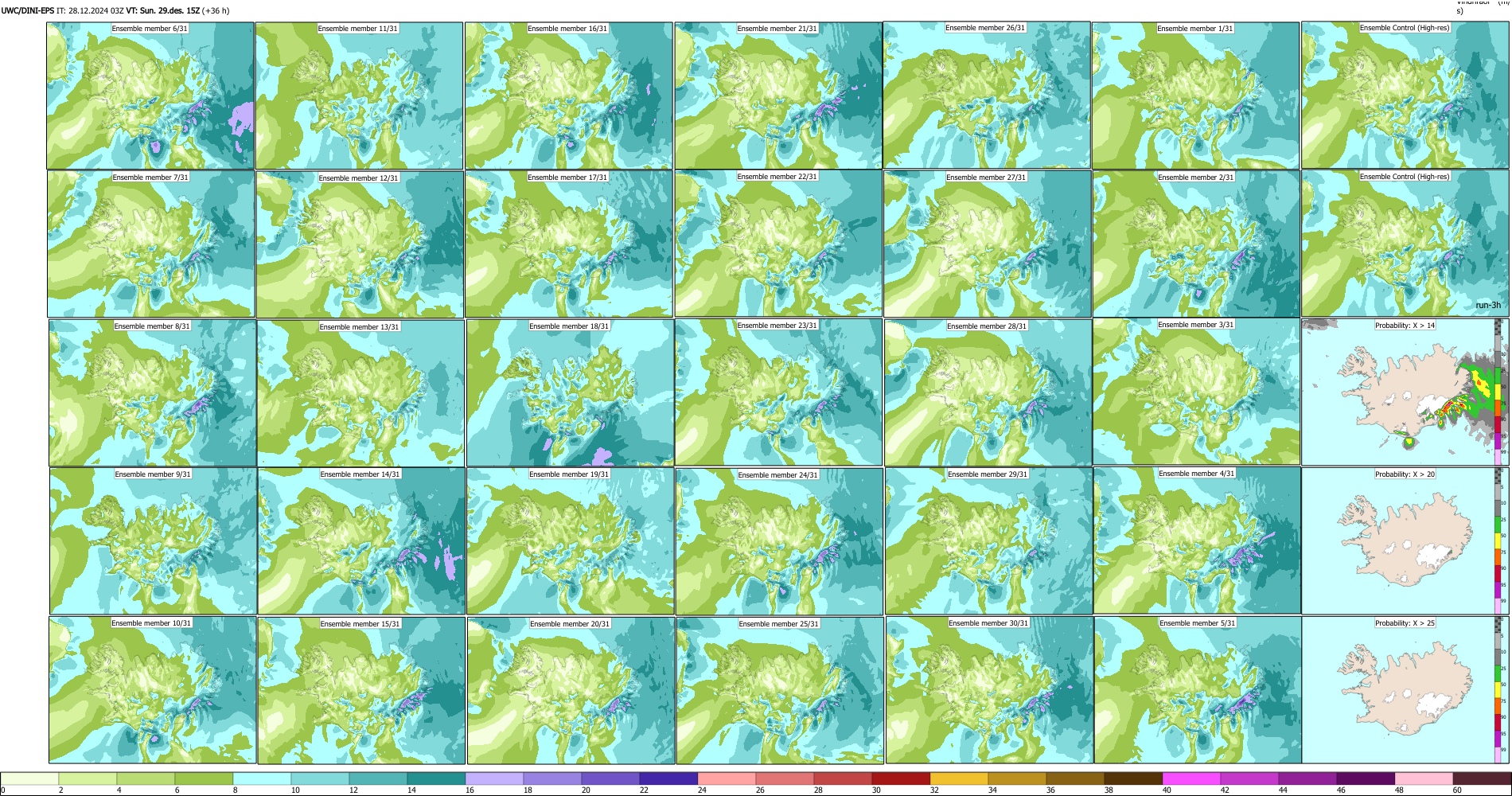Choose the 16–18 lavender legend swatch

pos(494,778)
